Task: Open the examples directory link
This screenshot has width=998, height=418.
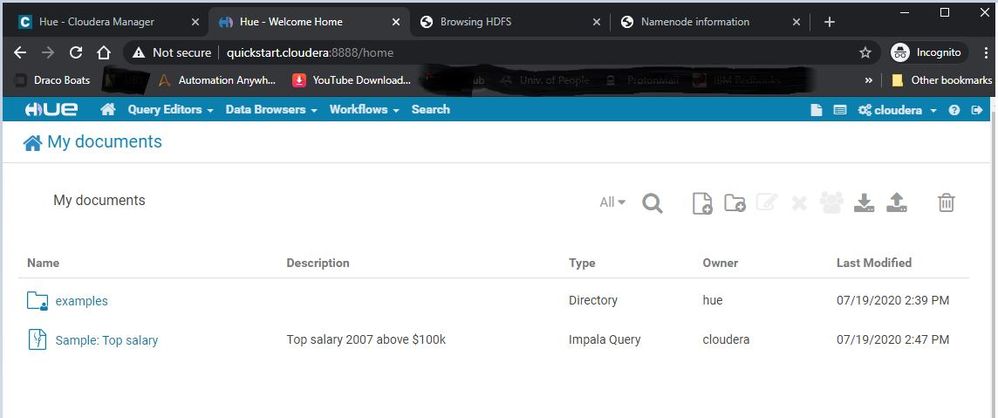Action: (x=81, y=301)
